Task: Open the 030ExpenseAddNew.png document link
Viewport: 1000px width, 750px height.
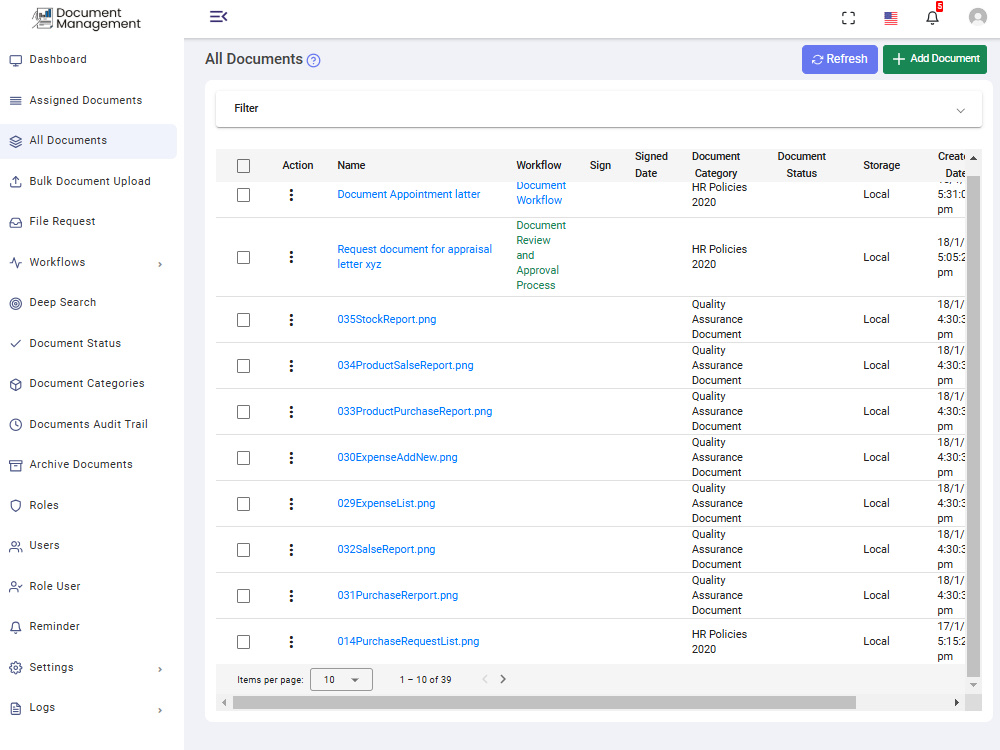Action: (397, 457)
